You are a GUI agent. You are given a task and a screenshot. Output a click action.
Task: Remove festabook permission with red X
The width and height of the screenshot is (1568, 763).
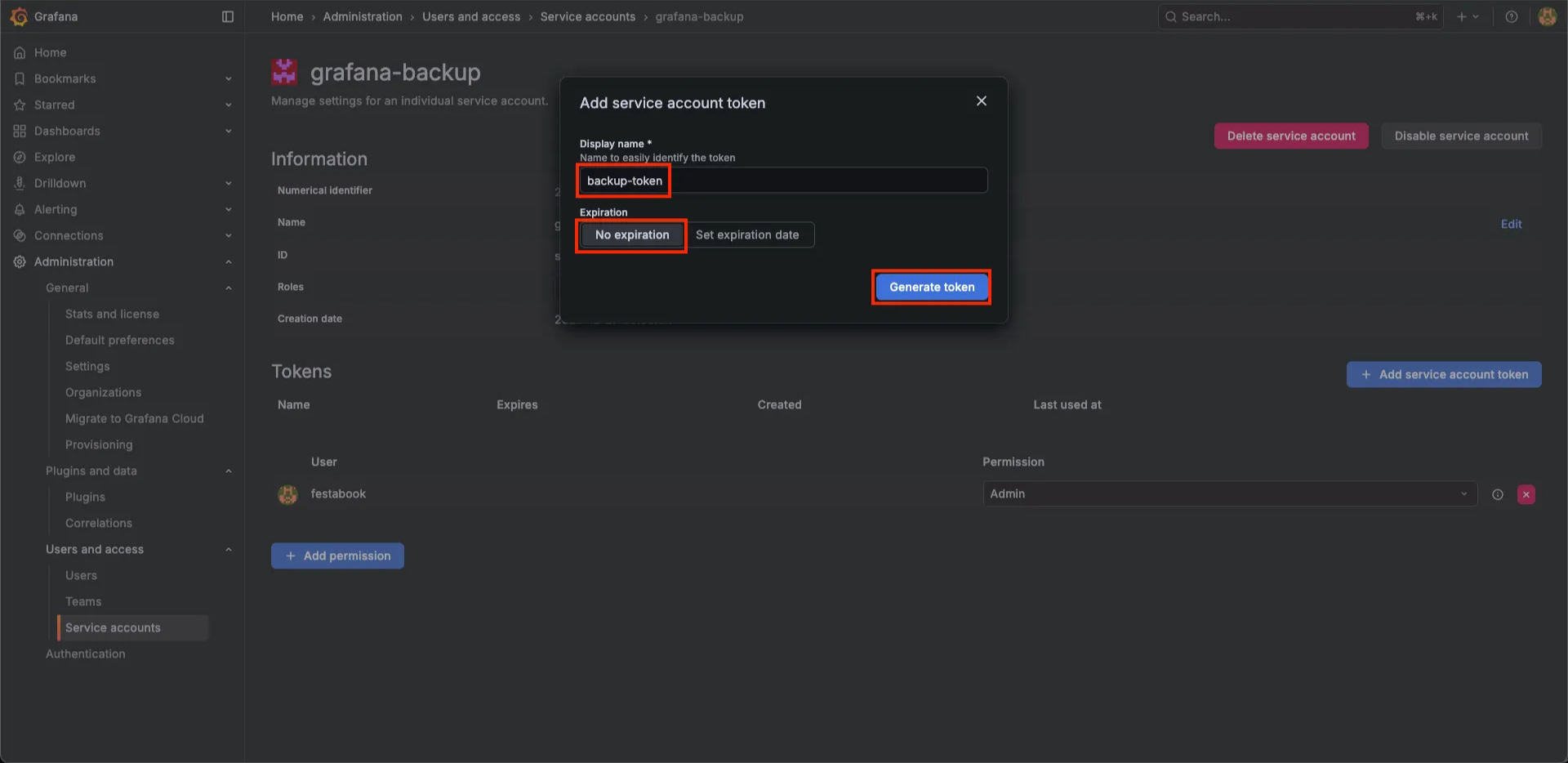click(x=1526, y=494)
